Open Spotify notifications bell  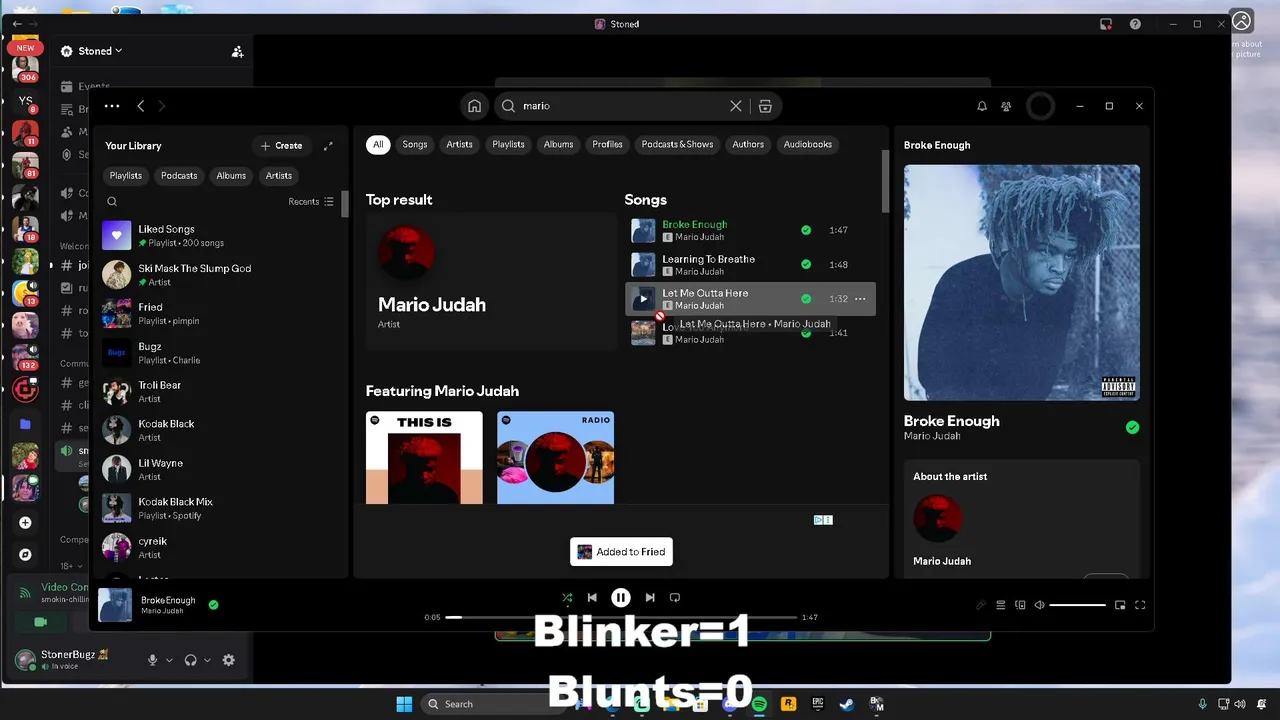982,106
